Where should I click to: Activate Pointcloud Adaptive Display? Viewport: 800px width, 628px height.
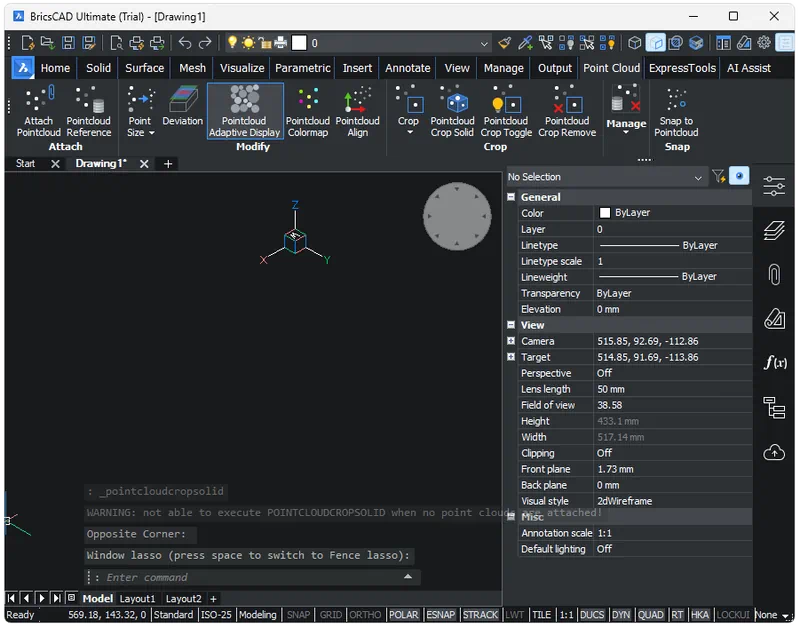(245, 111)
